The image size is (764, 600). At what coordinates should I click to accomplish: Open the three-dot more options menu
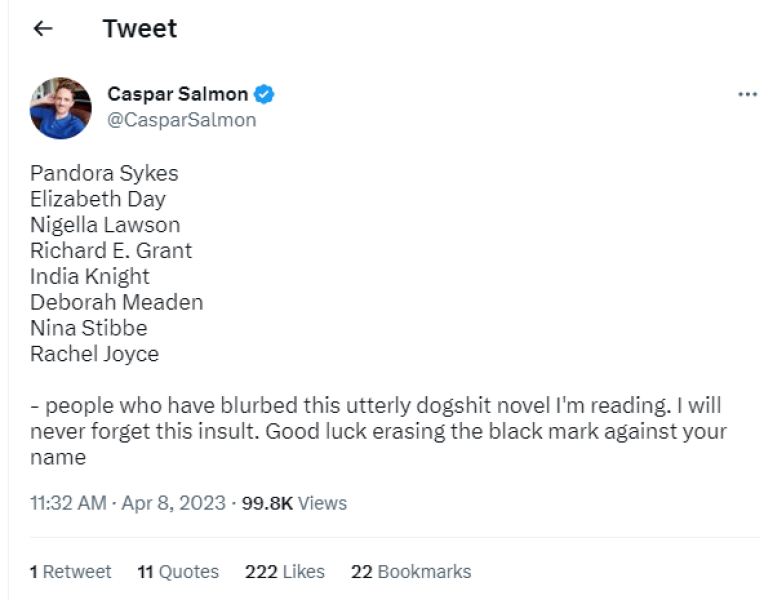pos(746,94)
